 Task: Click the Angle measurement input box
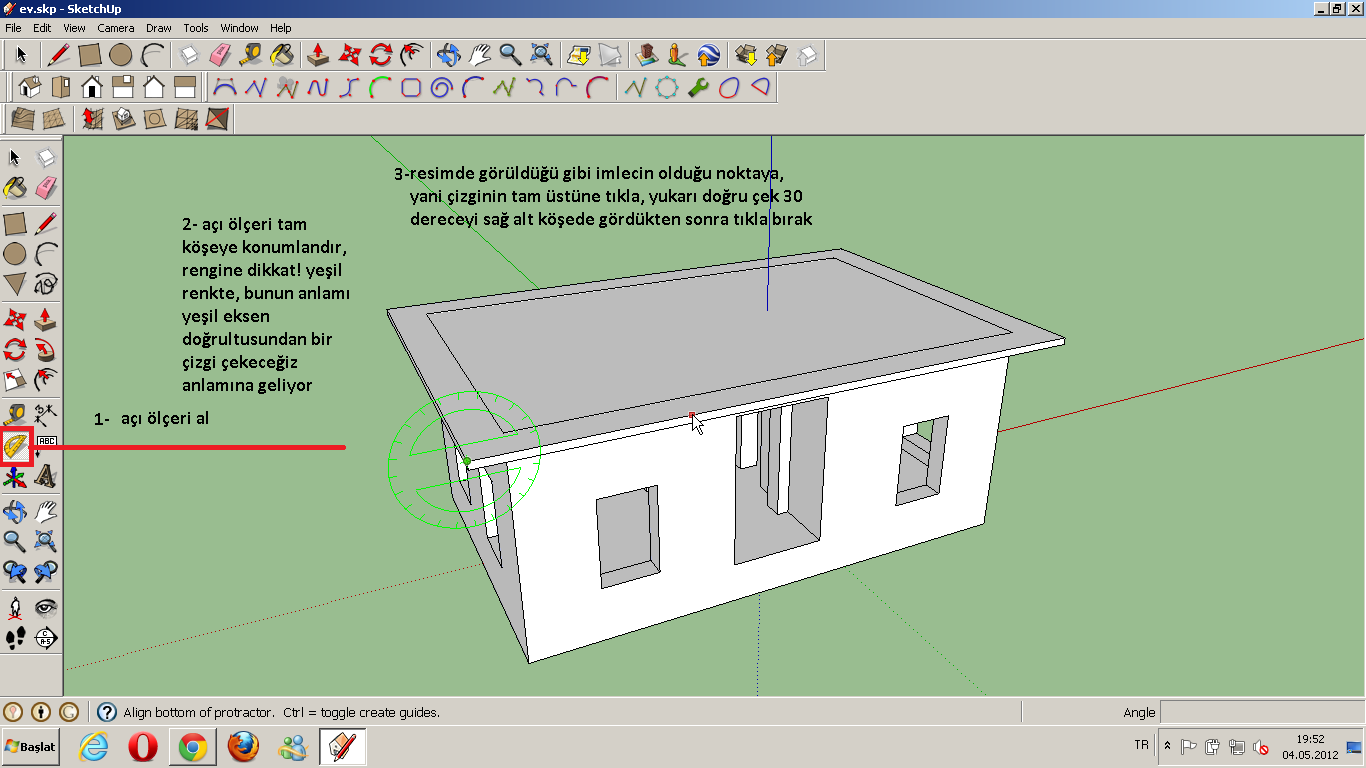[1260, 712]
